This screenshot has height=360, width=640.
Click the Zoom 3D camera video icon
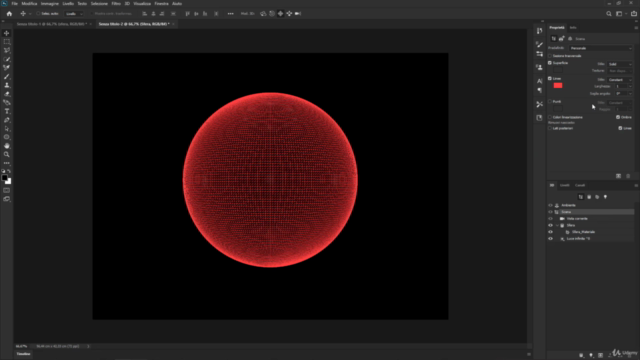pyautogui.click(x=298, y=13)
